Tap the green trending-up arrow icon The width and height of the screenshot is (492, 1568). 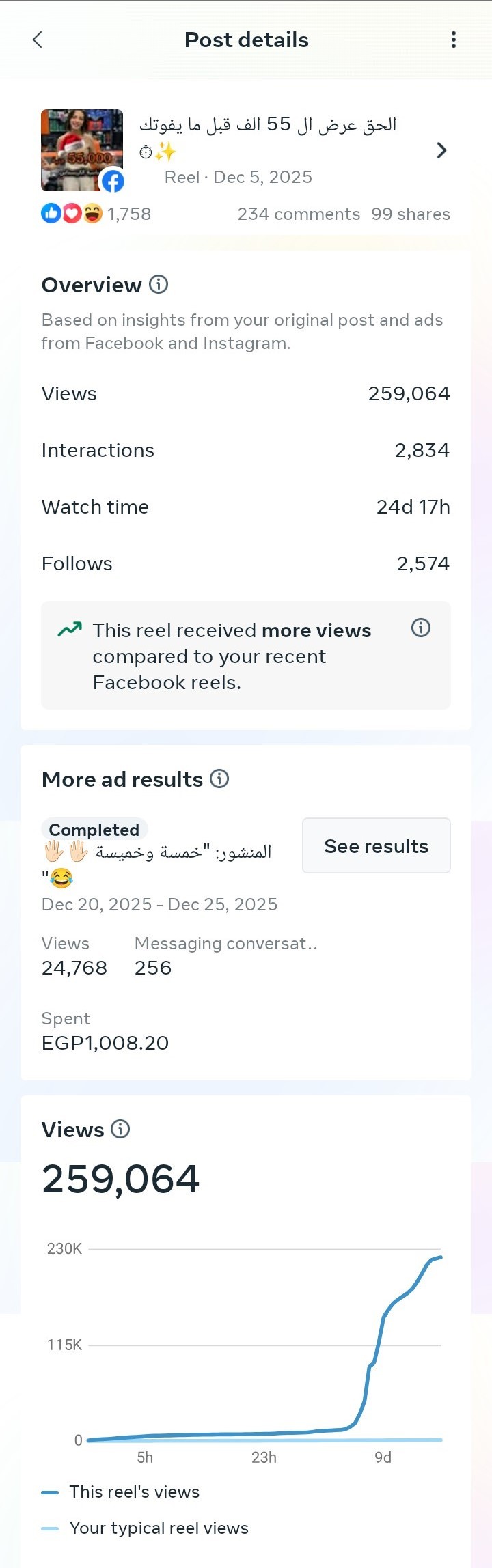tap(70, 629)
